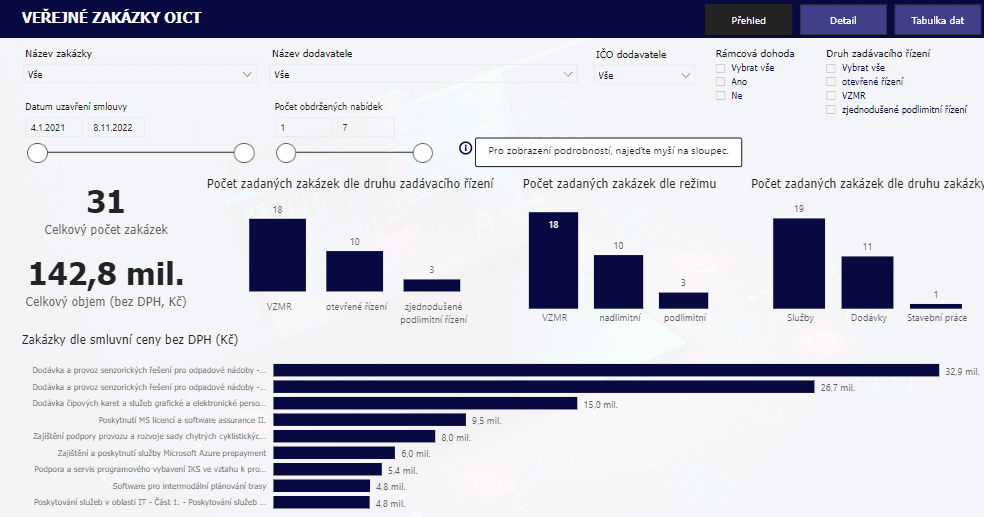984x517 pixels.
Task: Click the start date field 4.1.2021
Action: coord(54,127)
